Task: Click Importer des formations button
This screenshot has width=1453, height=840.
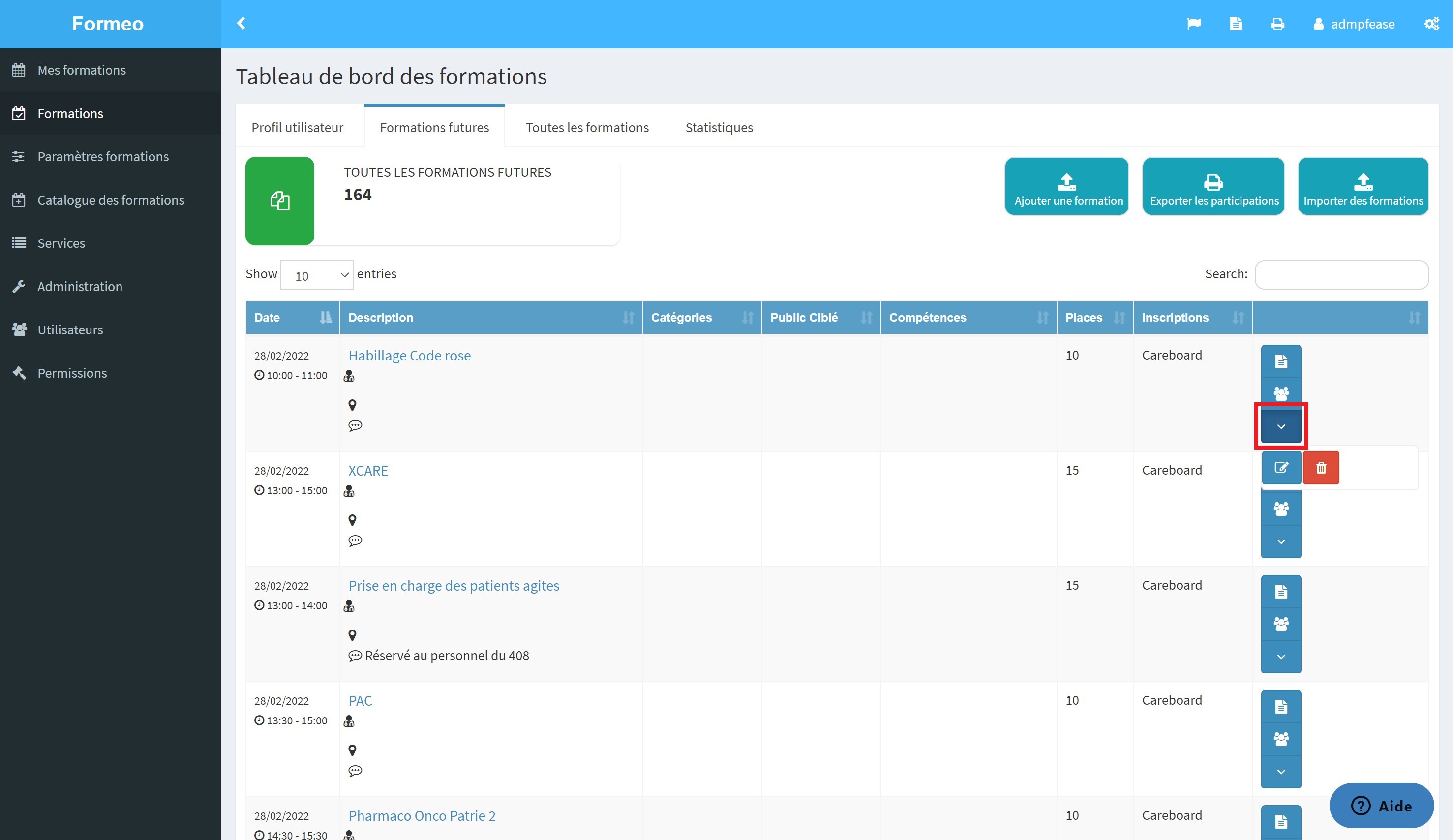Action: coord(1363,186)
